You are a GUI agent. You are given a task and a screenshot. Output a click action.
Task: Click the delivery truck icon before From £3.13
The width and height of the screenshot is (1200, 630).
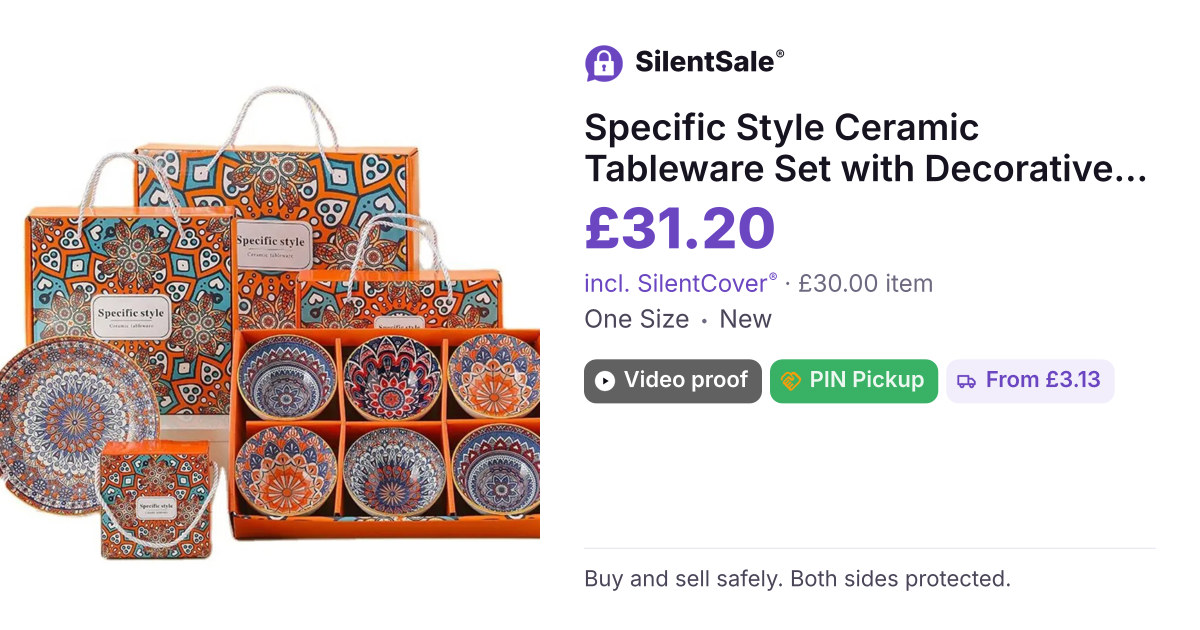pyautogui.click(x=966, y=381)
